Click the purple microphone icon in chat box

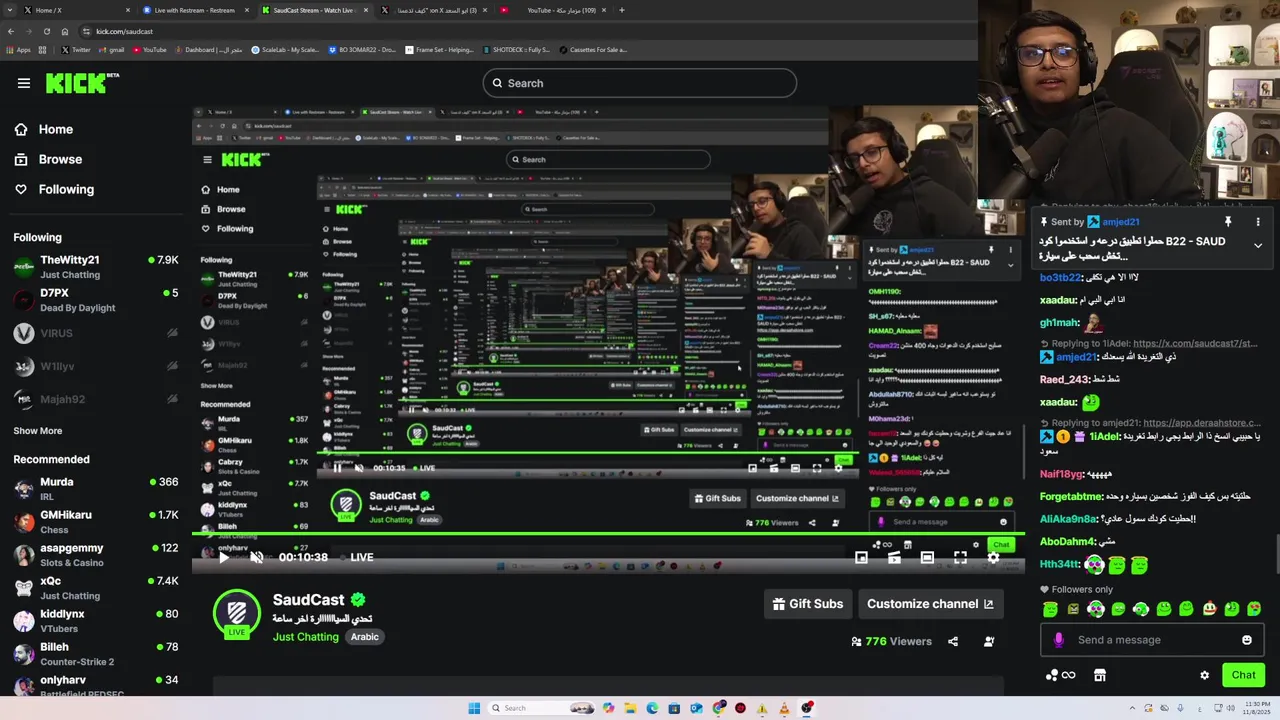(1059, 640)
